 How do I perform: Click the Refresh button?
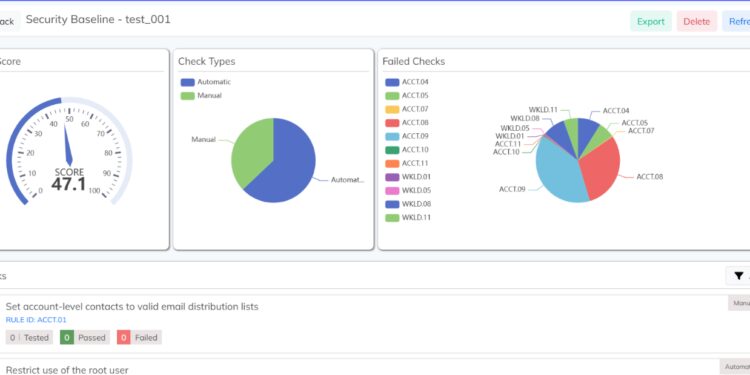pyautogui.click(x=737, y=22)
